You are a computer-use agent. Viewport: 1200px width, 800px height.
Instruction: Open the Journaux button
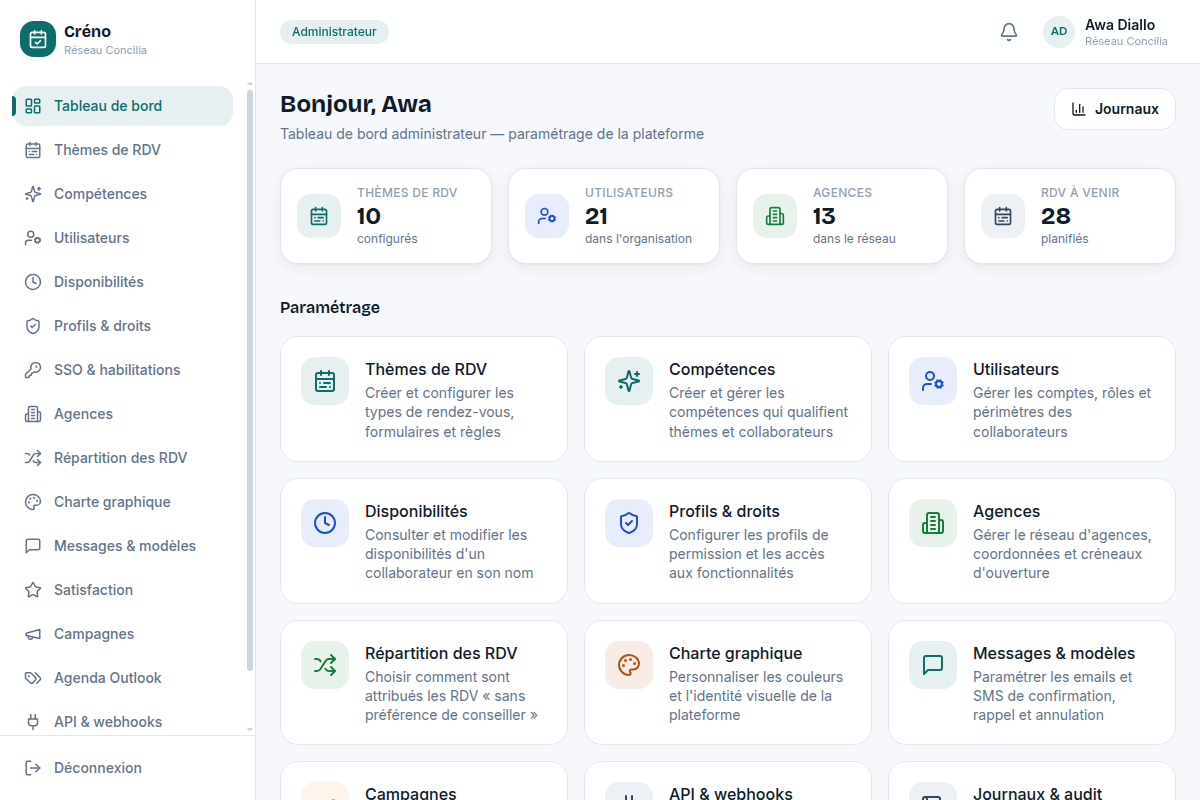pyautogui.click(x=1115, y=109)
